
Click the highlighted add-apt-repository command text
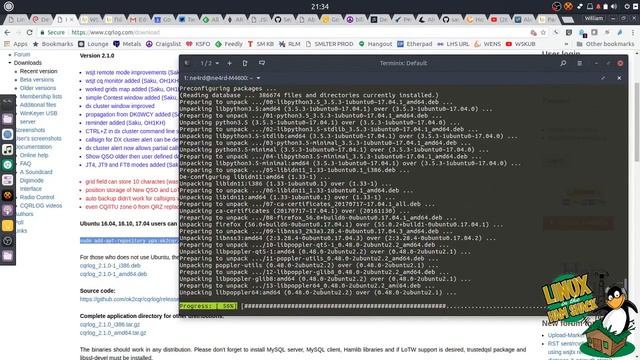click(129, 240)
